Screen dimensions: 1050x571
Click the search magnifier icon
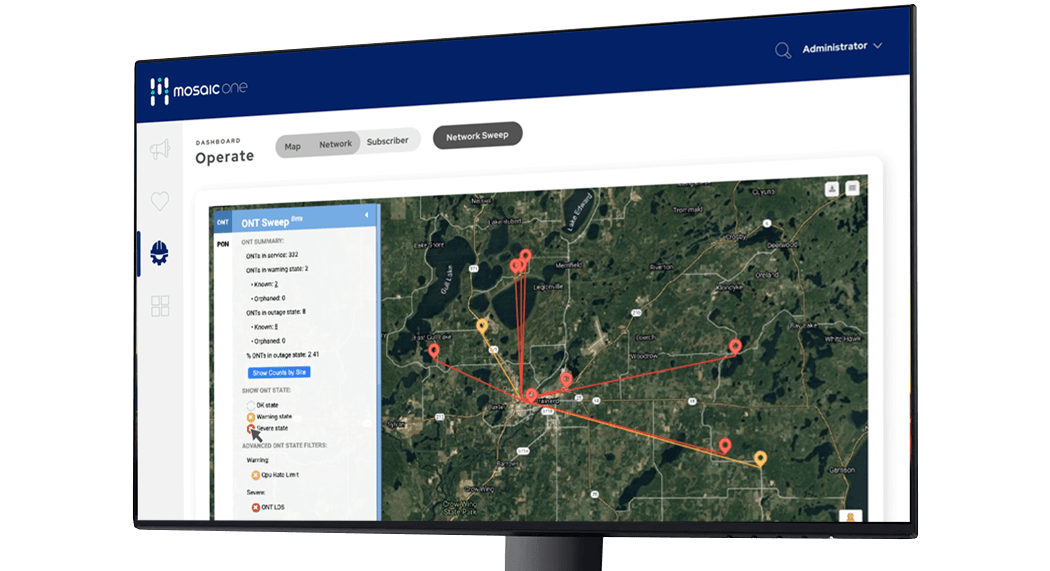tap(783, 50)
